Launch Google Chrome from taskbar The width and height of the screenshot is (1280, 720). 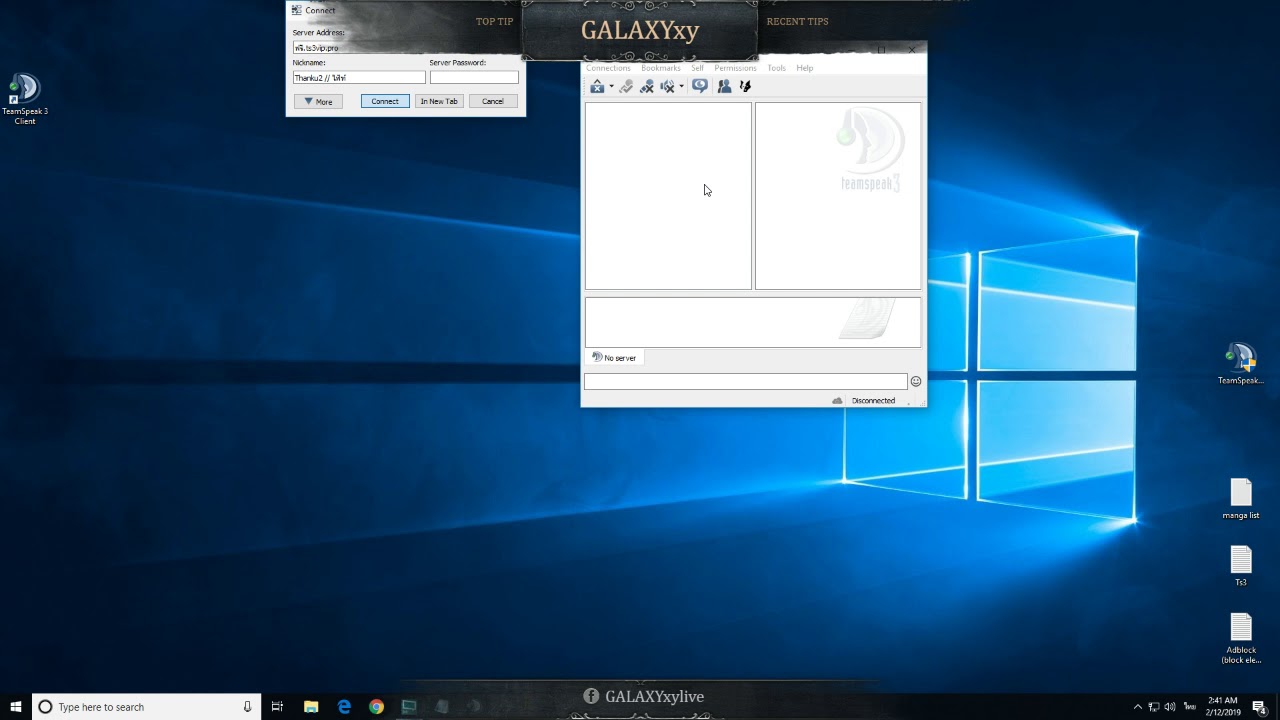coord(376,706)
